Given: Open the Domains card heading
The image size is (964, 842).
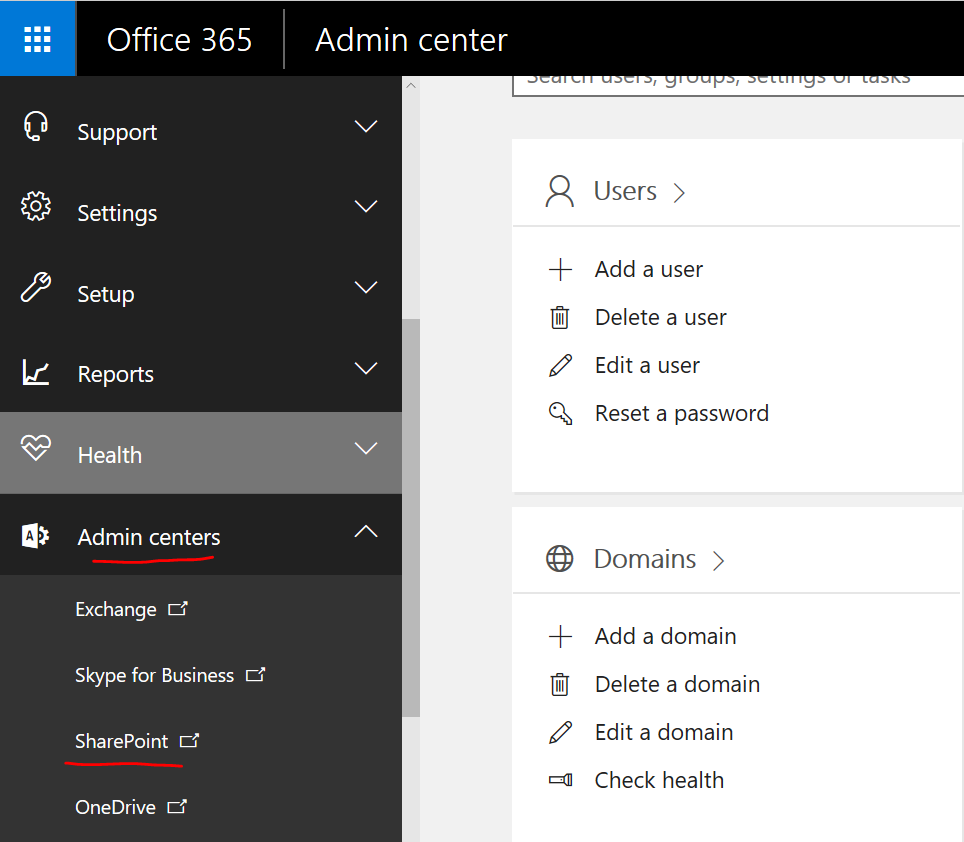Looking at the screenshot, I should tap(645, 559).
